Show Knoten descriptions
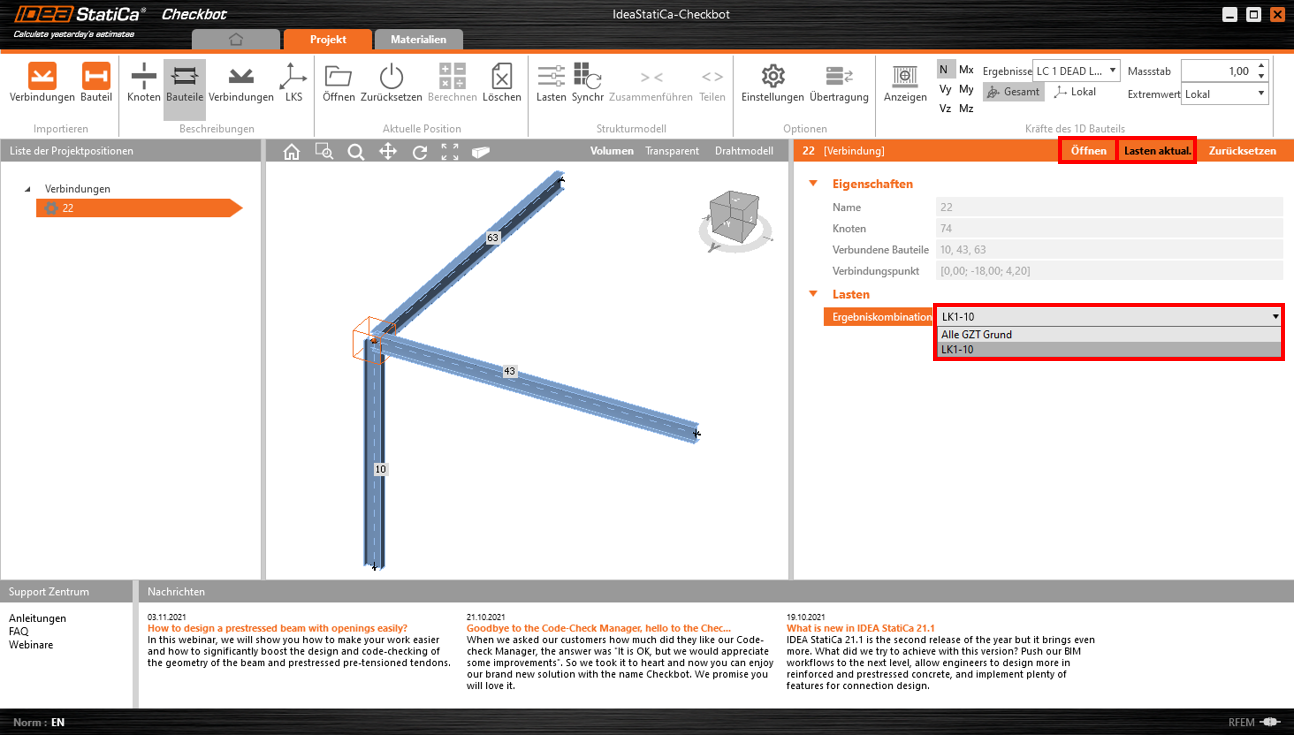Screen dimensions: 1295x735 (144, 83)
